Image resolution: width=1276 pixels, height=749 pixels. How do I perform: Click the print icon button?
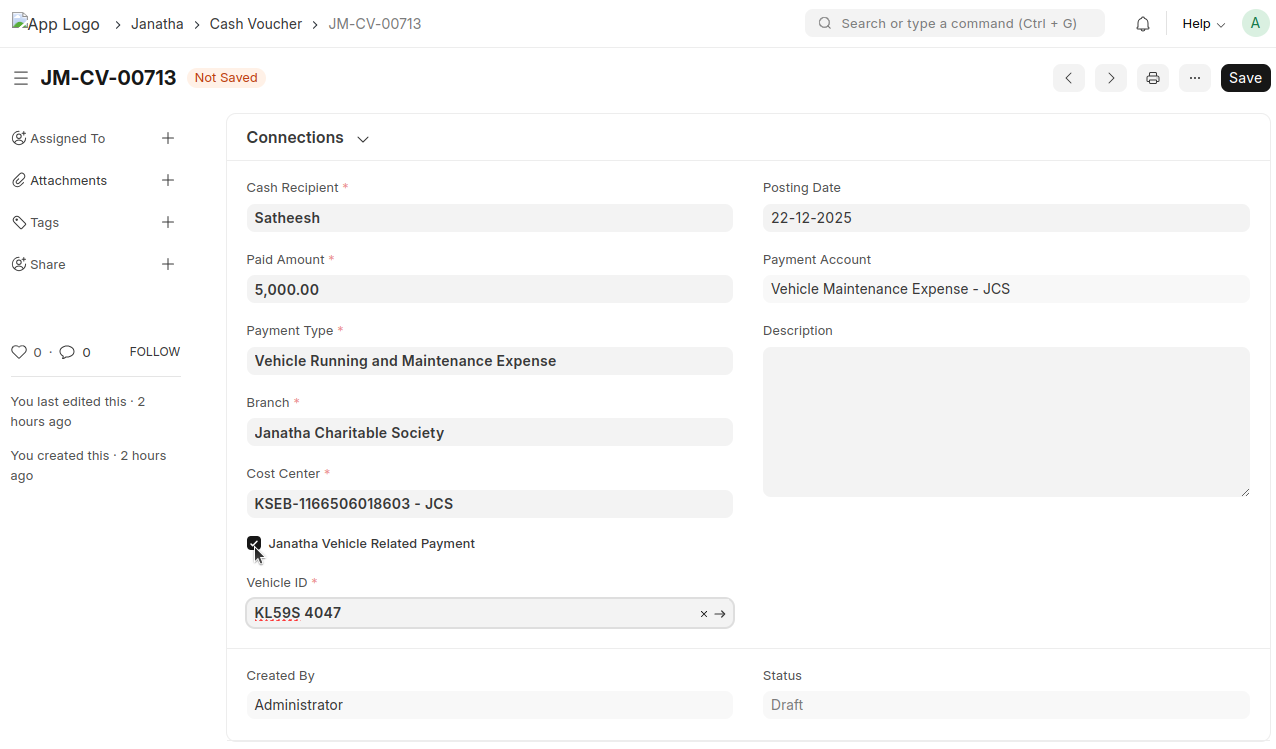(1153, 78)
